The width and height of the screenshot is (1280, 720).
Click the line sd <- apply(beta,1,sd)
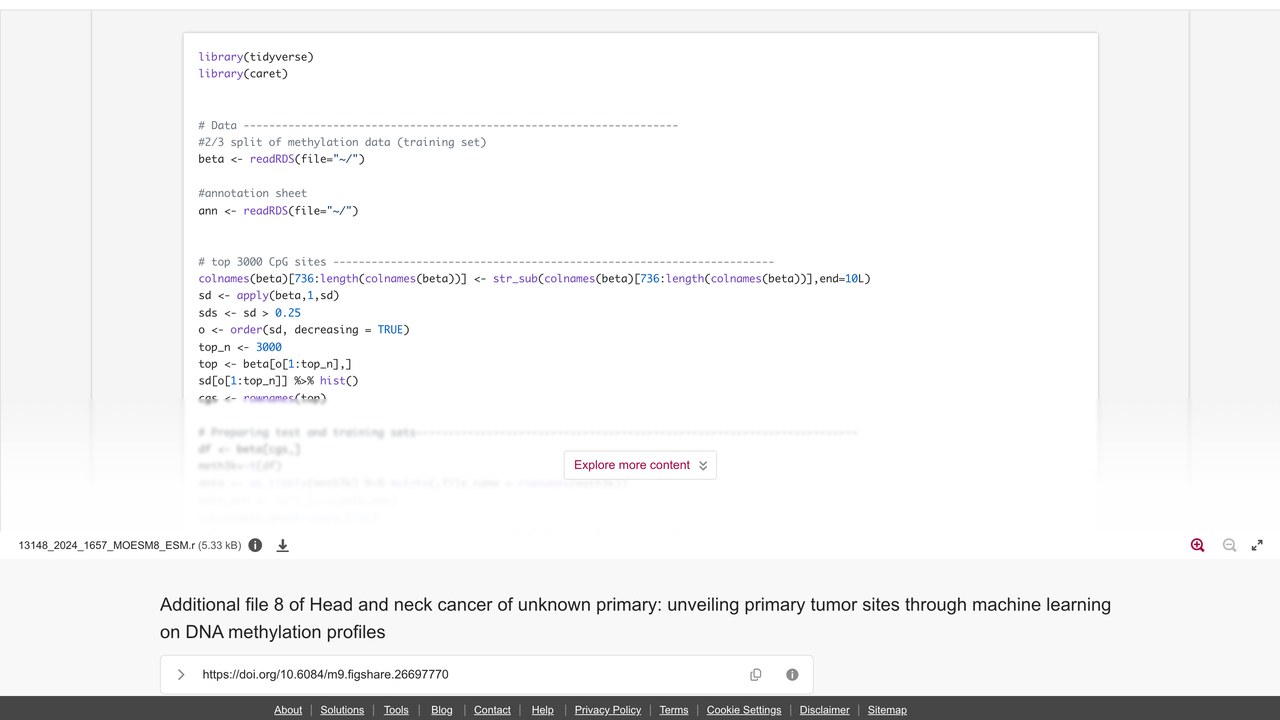point(269,296)
